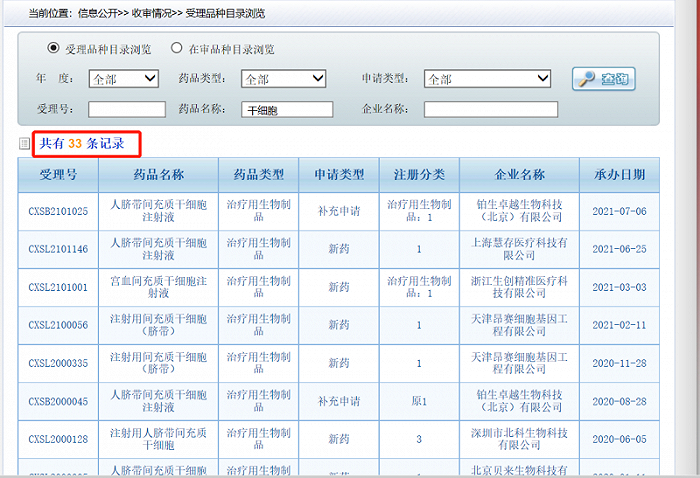Click the 药品名称 field containing 干细胞
The width and height of the screenshot is (700, 478).
coord(287,109)
